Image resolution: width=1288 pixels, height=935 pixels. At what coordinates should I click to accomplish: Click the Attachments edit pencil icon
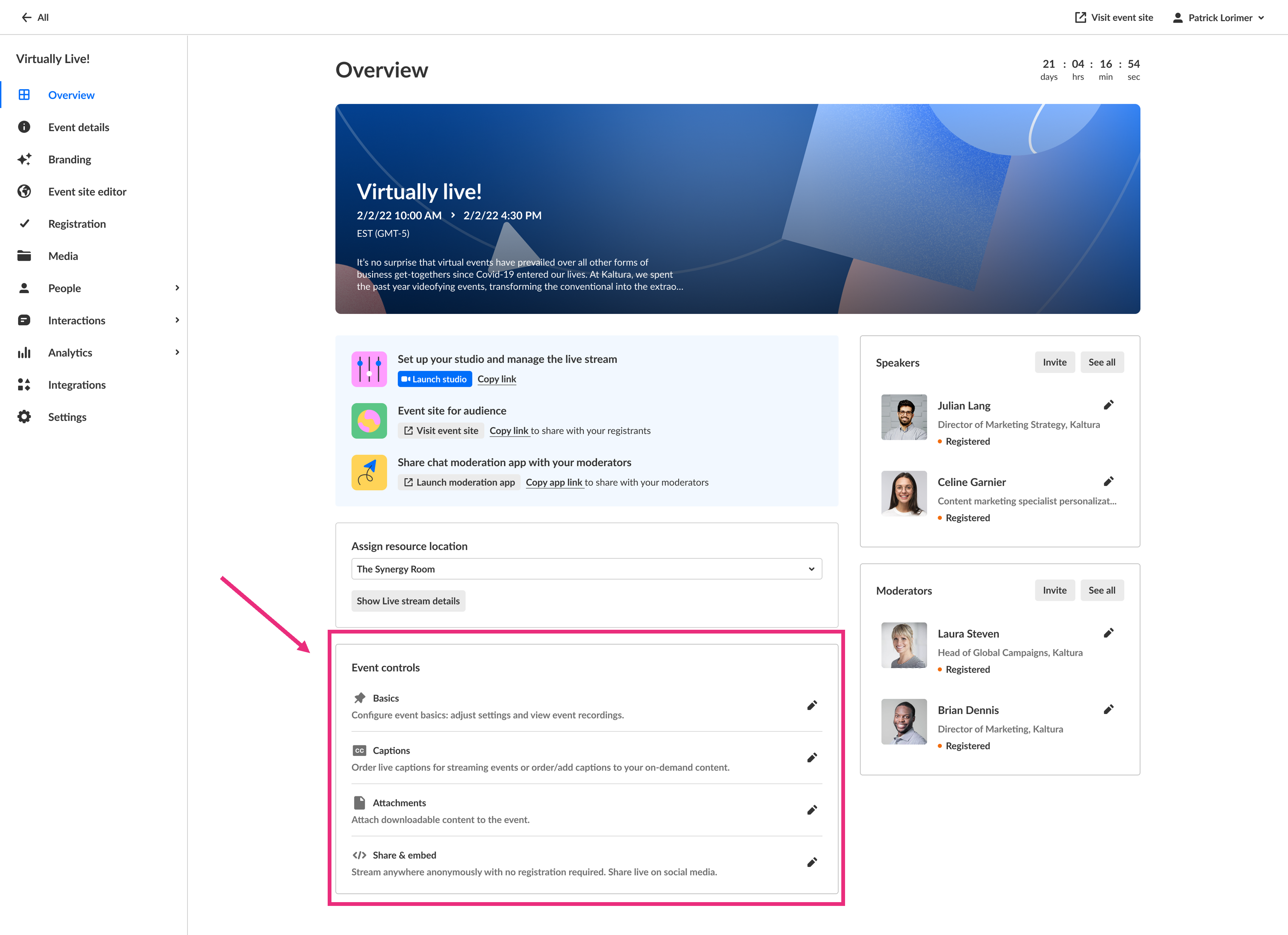[x=811, y=810]
